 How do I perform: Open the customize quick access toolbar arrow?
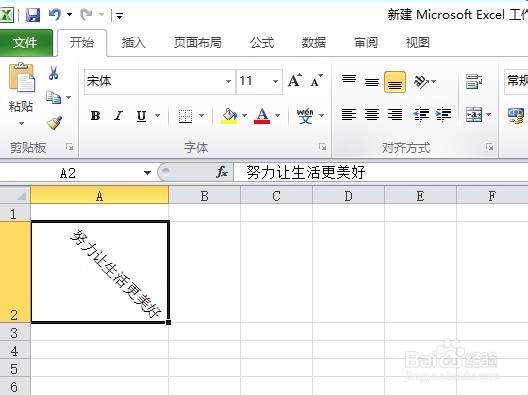[x=119, y=15]
